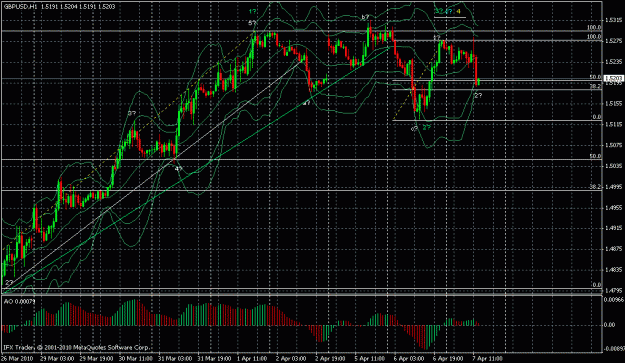Image resolution: width=625 pixels, height=363 pixels.
Task: Click the 0.0 Fibonacci label near 1.5115
Action: pyautogui.click(x=597, y=117)
